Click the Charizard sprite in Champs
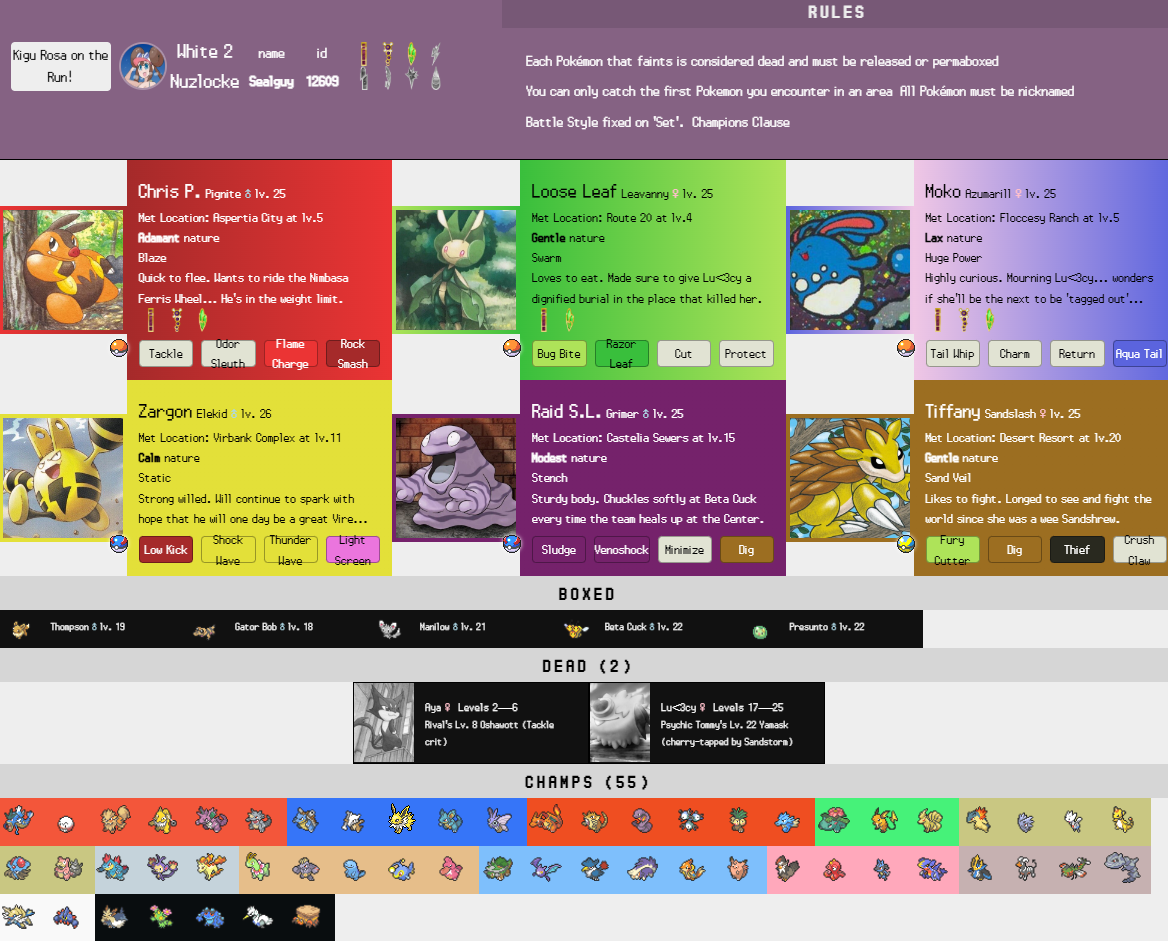Viewport: 1168px width, 941px height. coord(546,819)
